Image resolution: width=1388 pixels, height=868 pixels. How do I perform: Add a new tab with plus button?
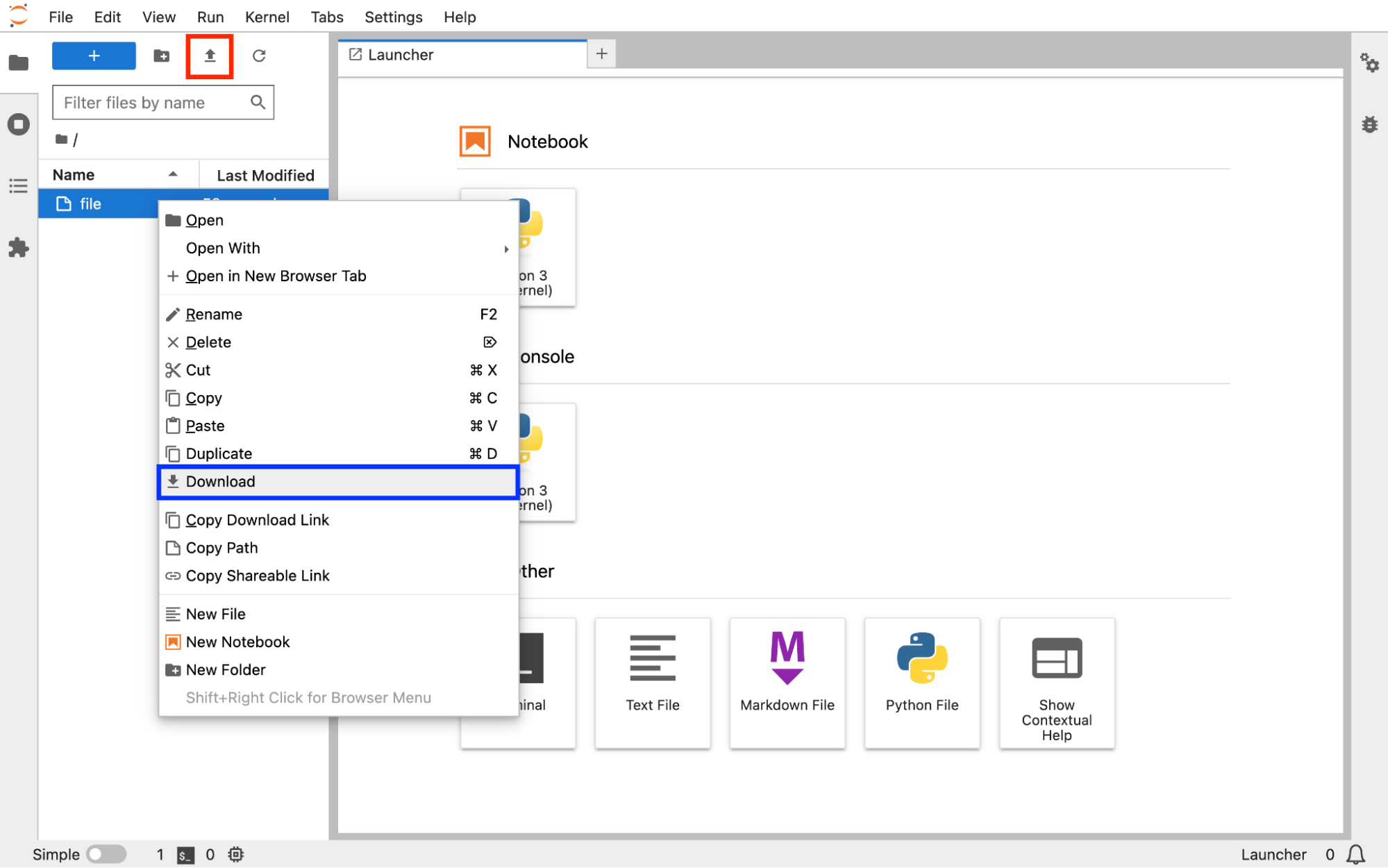tap(602, 53)
